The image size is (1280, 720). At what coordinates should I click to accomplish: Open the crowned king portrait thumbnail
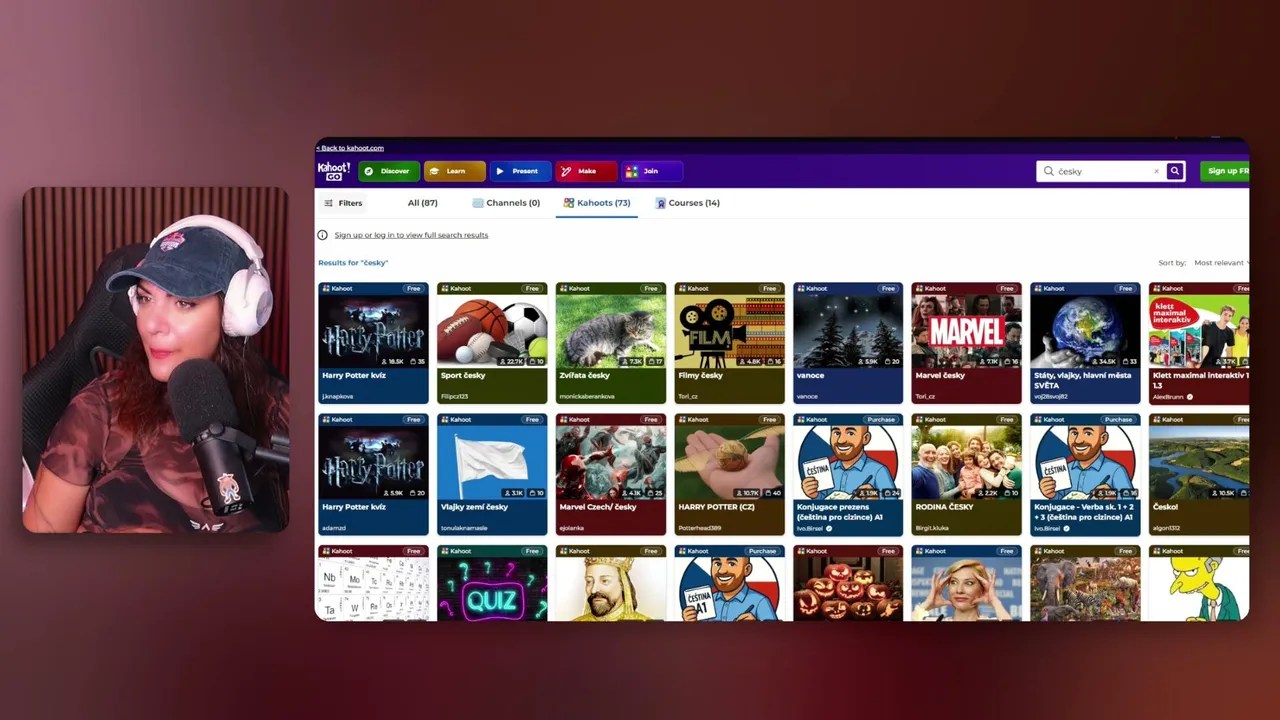point(611,589)
